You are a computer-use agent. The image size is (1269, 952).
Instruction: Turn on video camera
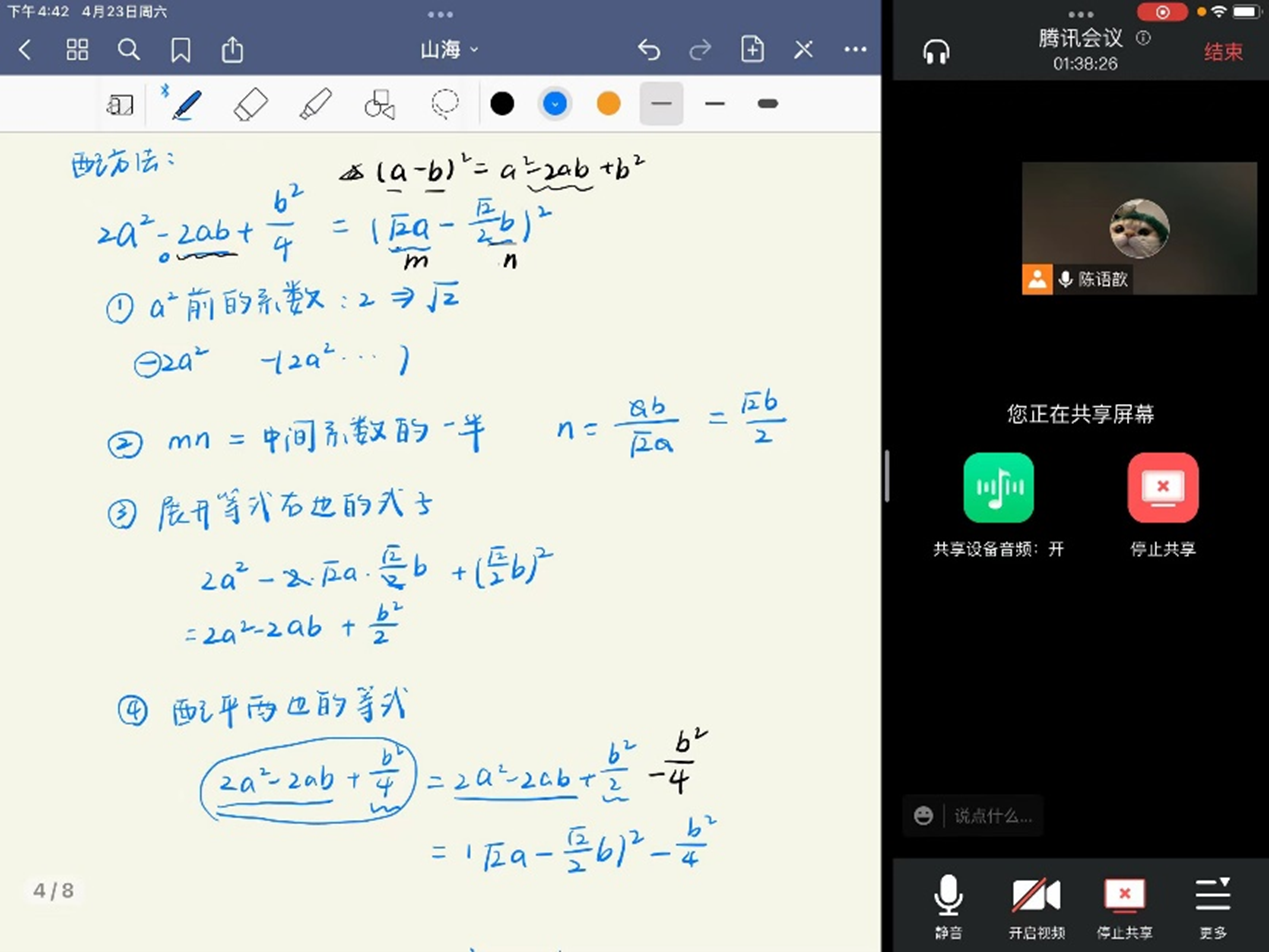(1035, 904)
